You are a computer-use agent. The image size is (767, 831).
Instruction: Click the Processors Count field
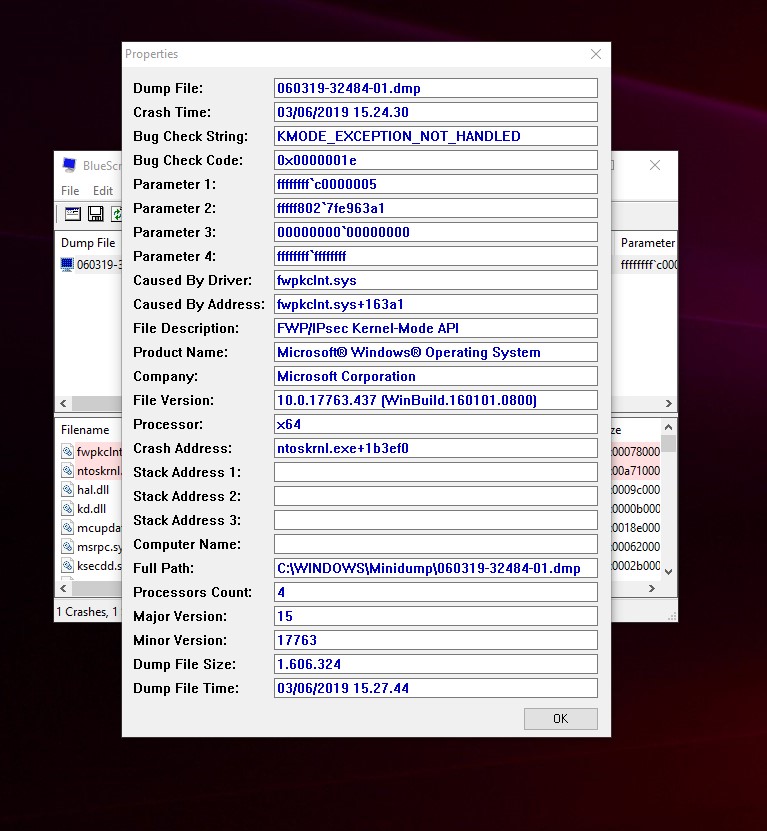(x=436, y=592)
